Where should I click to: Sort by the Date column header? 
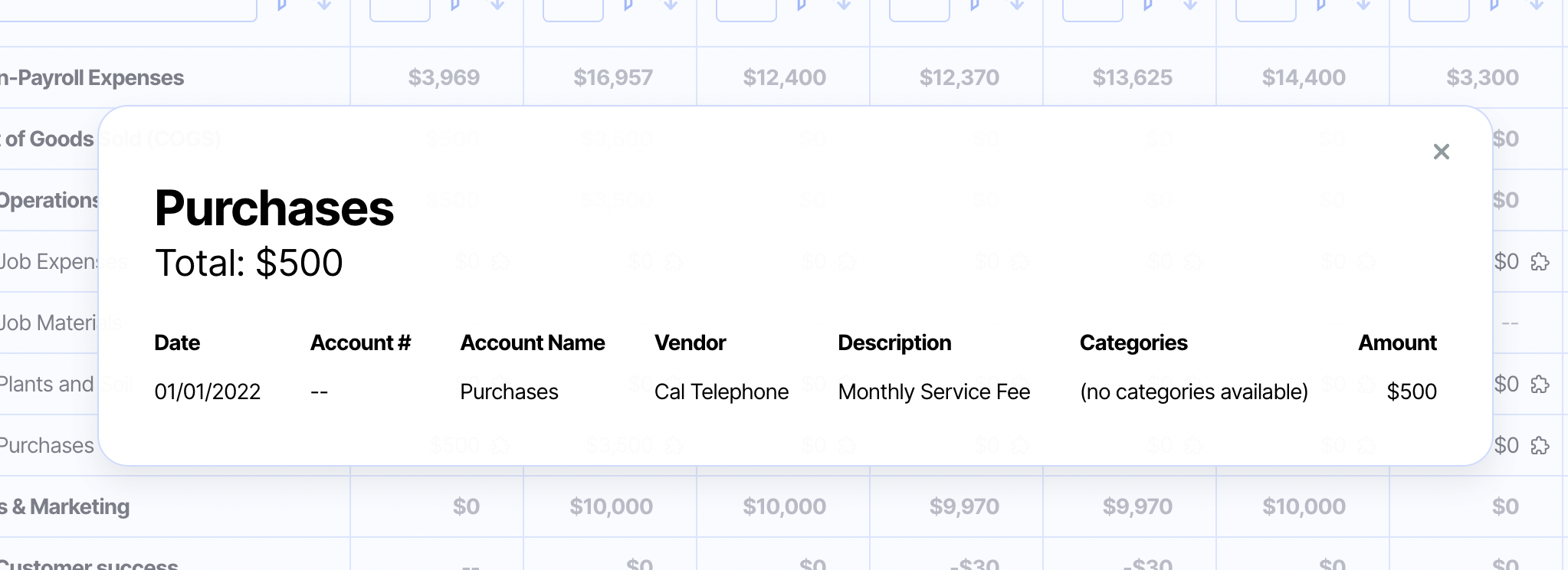(177, 342)
